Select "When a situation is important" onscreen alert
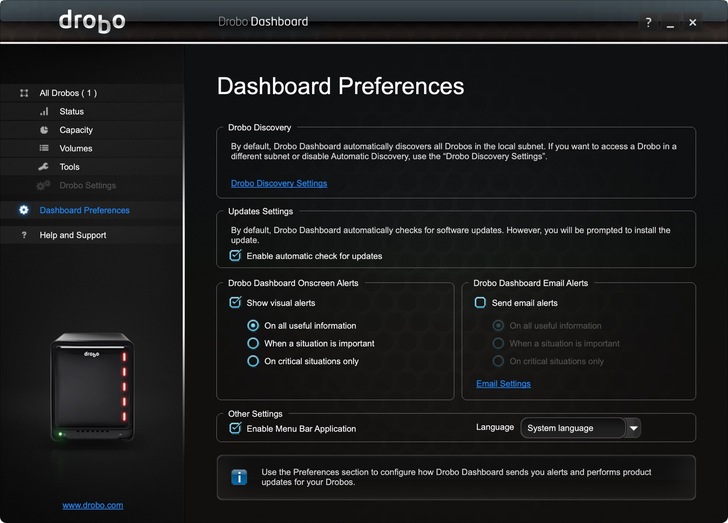Image resolution: width=728 pixels, height=523 pixels. coord(253,343)
